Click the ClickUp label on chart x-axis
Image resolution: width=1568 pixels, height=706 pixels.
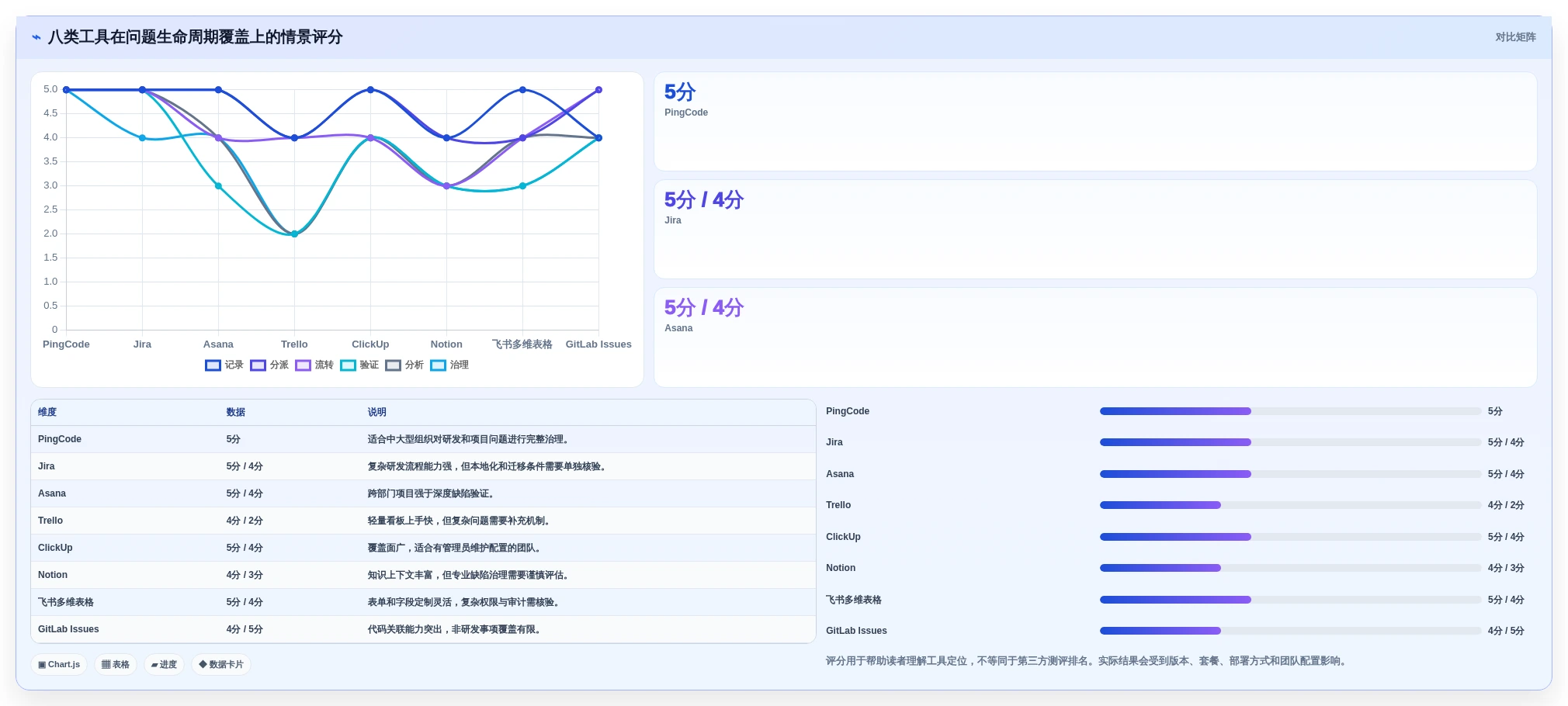(x=370, y=344)
